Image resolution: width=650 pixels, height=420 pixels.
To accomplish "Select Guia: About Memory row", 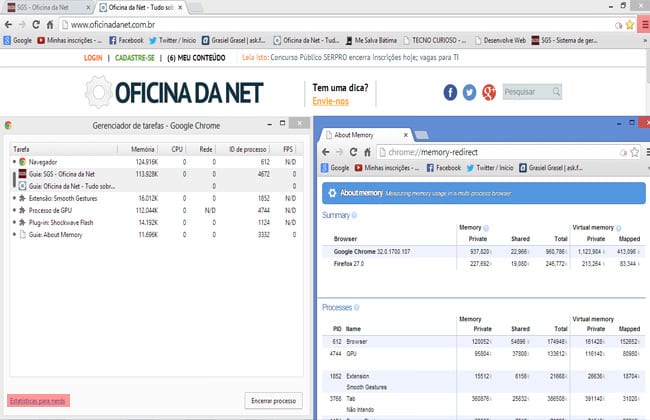I will click(x=157, y=235).
